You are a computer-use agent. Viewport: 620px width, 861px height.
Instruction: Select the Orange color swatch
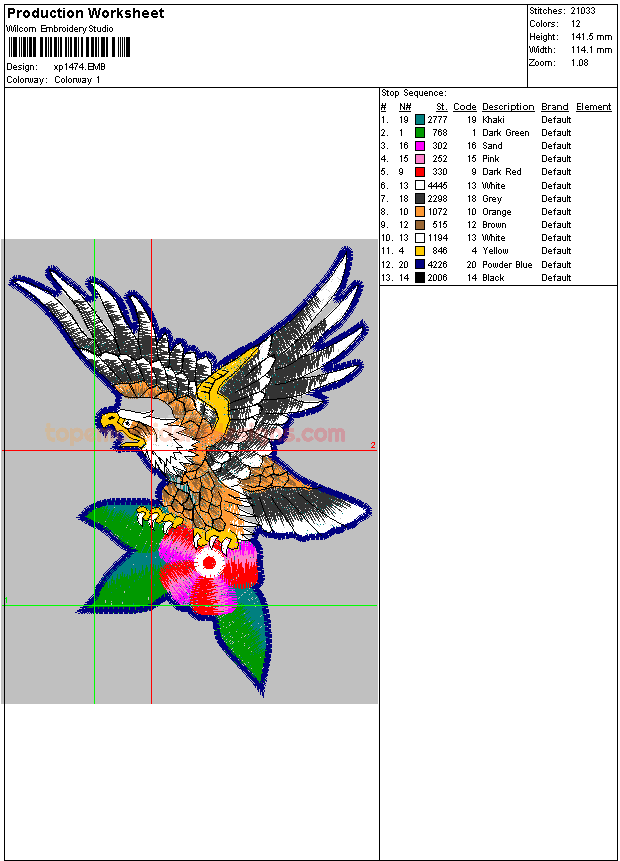click(420, 212)
